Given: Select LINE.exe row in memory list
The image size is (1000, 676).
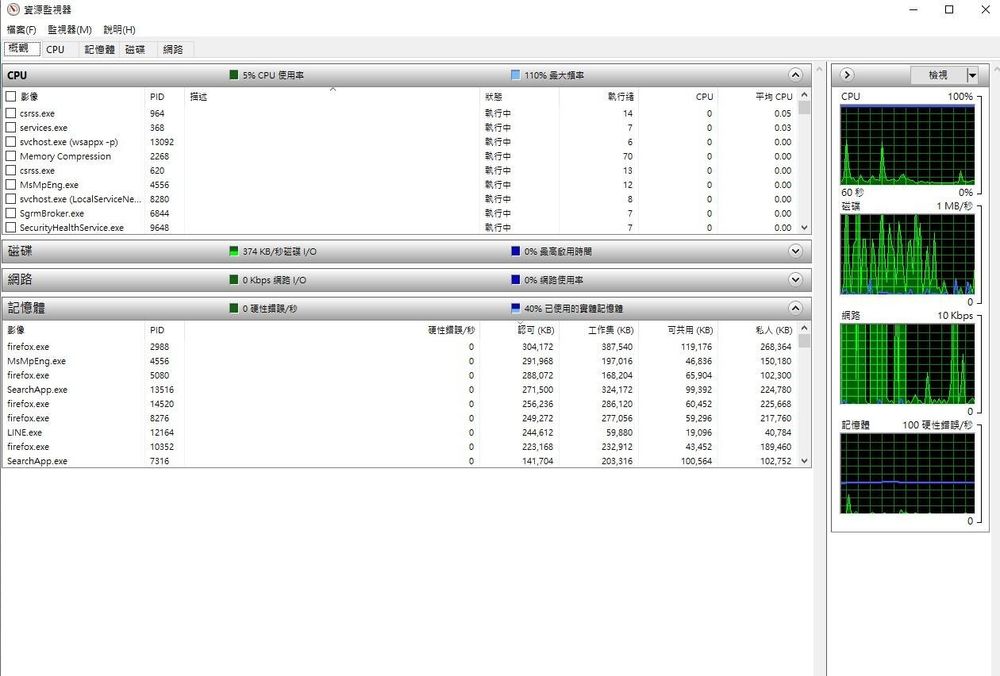Looking at the screenshot, I should (25, 433).
